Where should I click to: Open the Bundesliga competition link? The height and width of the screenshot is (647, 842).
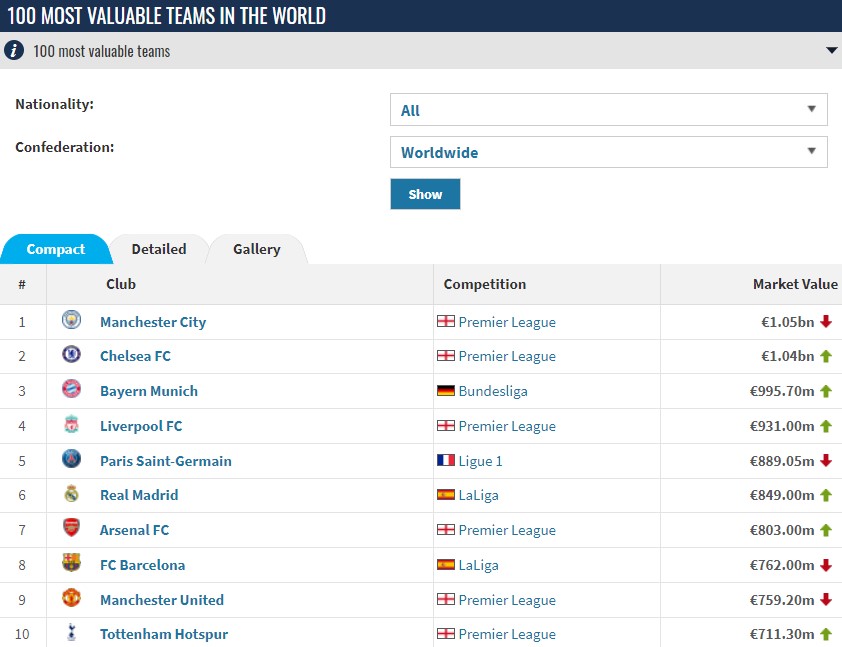click(493, 391)
